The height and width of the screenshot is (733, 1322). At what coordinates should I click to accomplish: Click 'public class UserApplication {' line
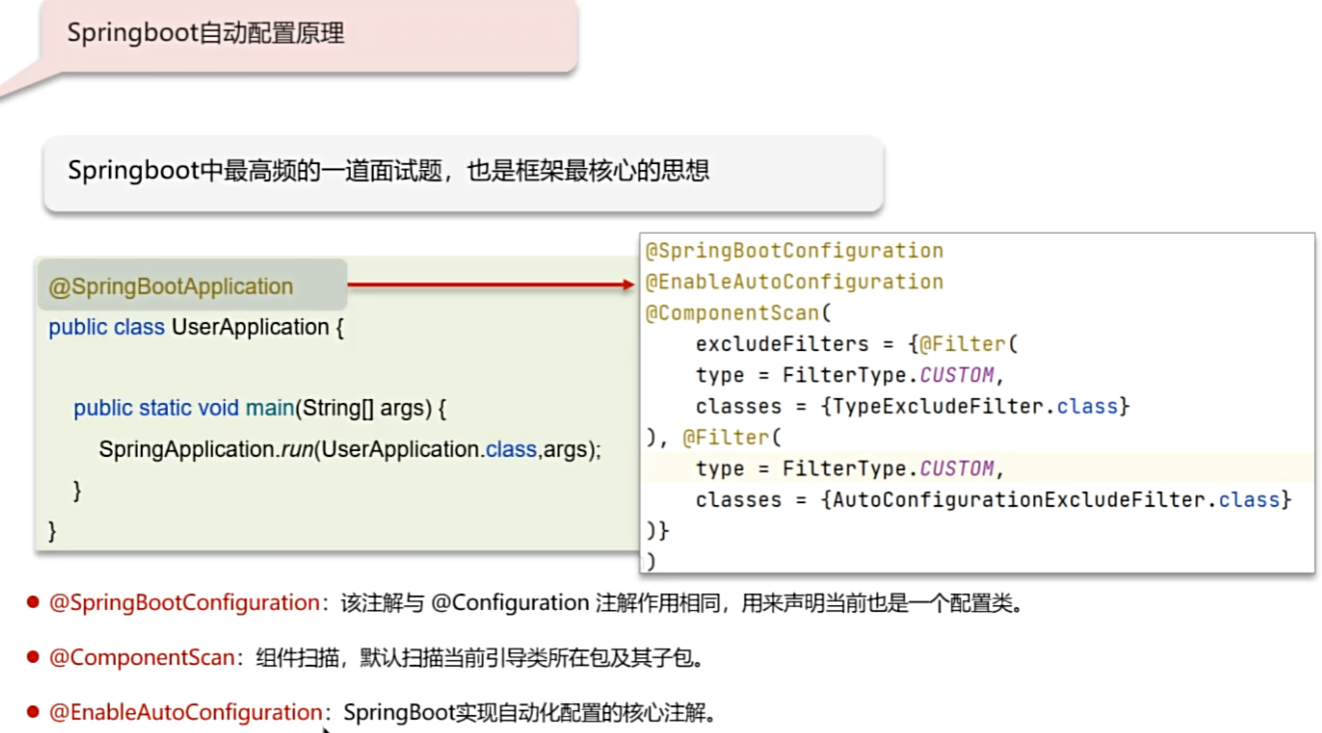(x=196, y=327)
